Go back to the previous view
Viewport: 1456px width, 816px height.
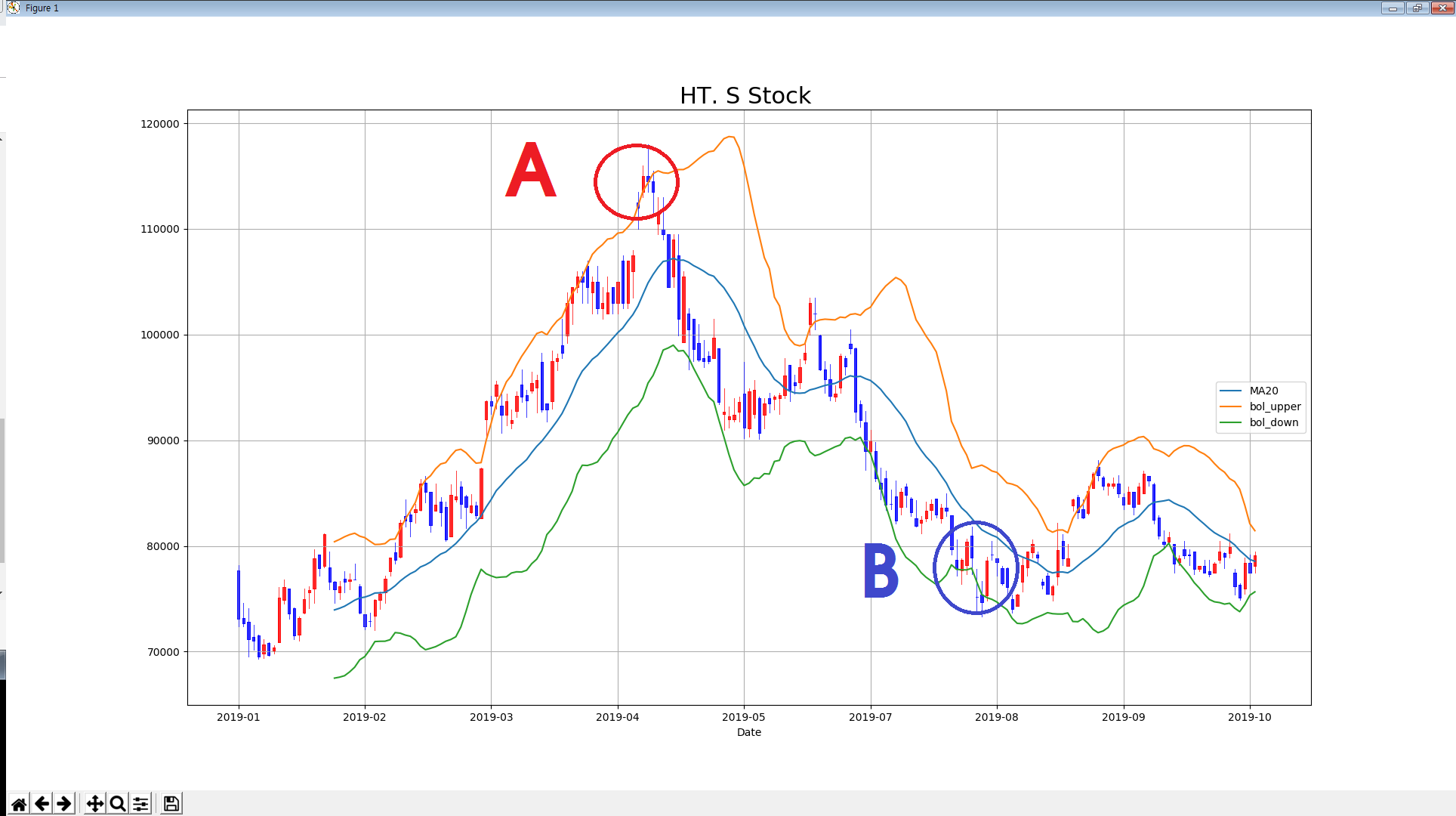[42, 804]
